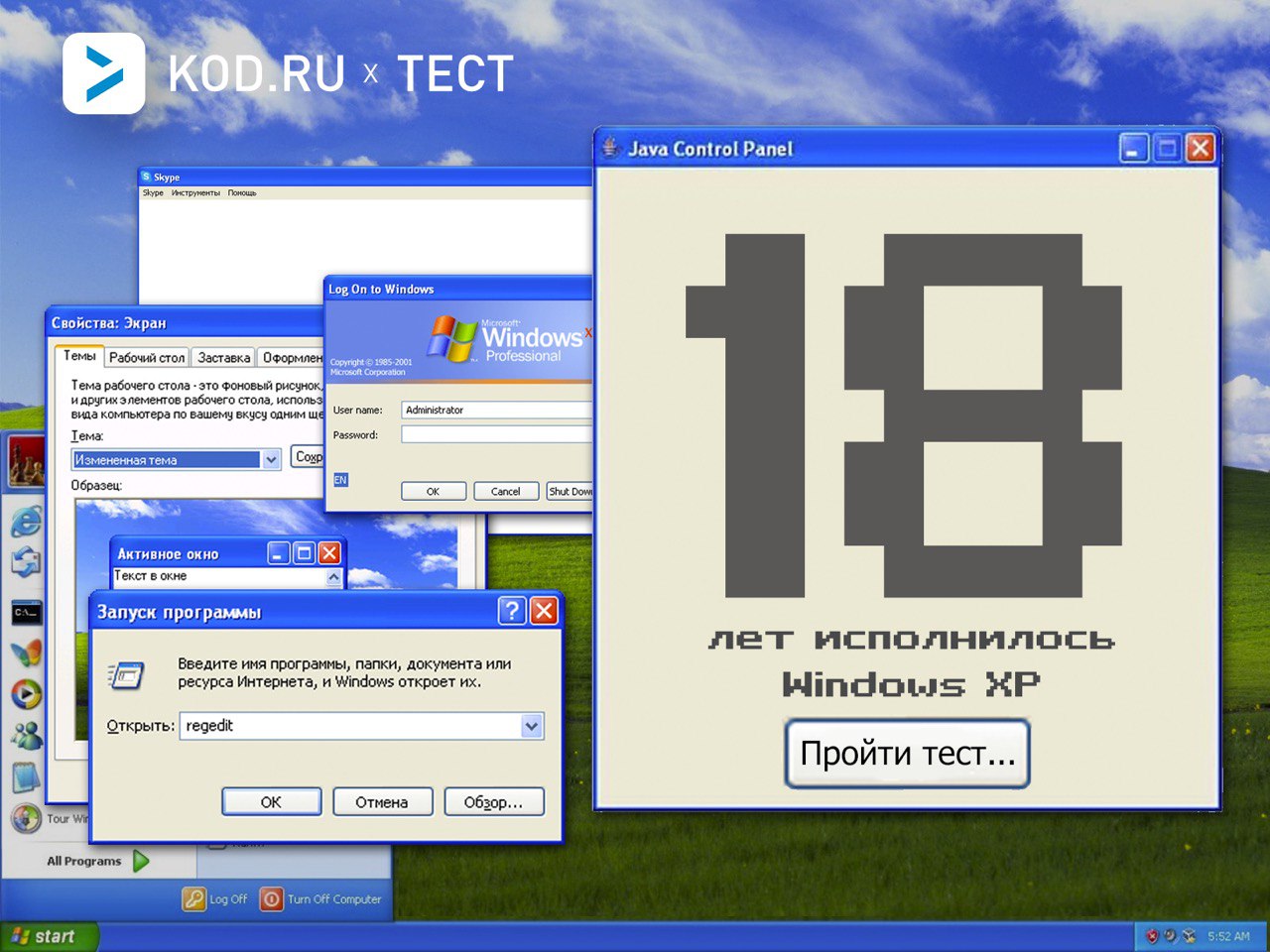Click the chess user picture in Start menu
The height and width of the screenshot is (952, 1270).
(x=26, y=460)
